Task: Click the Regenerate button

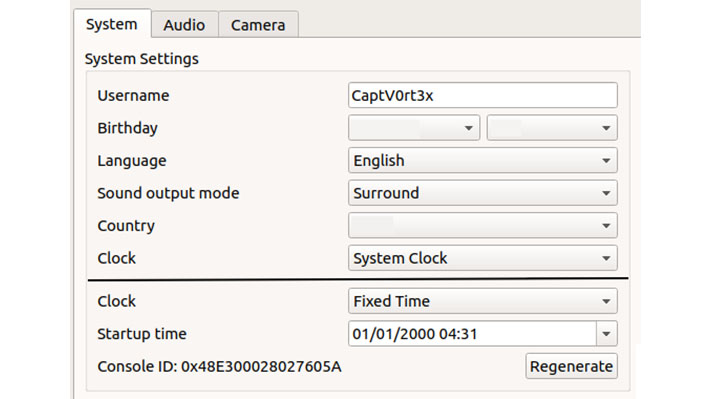Action: (x=571, y=366)
